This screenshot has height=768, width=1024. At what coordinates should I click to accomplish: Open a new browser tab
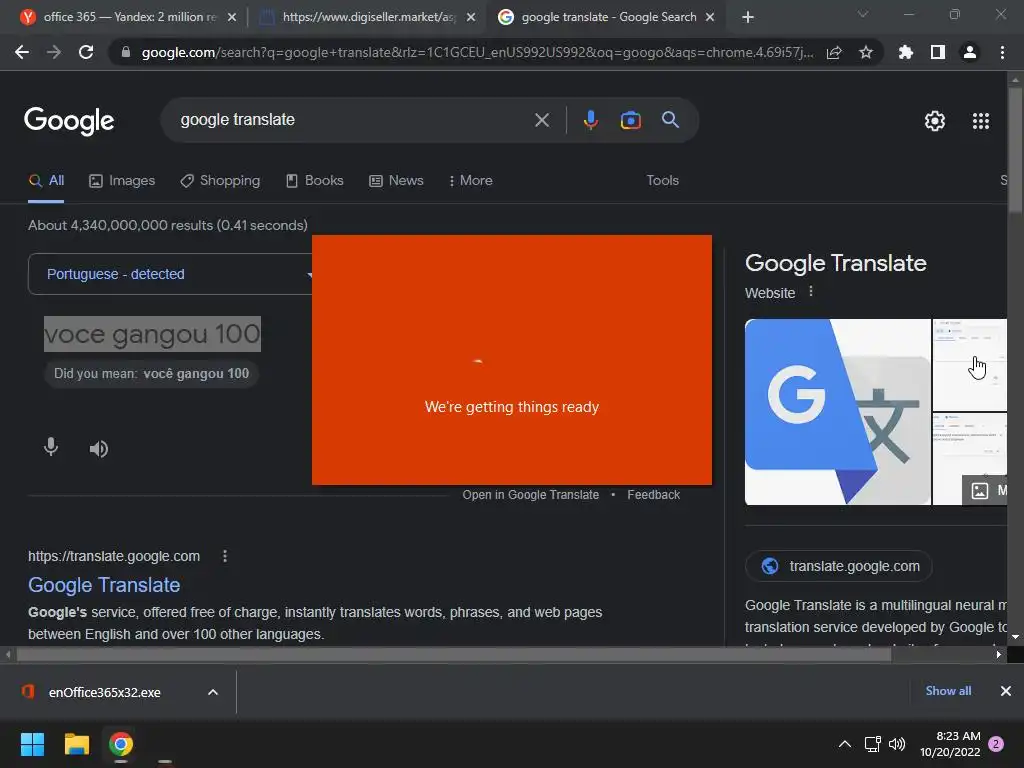click(748, 17)
